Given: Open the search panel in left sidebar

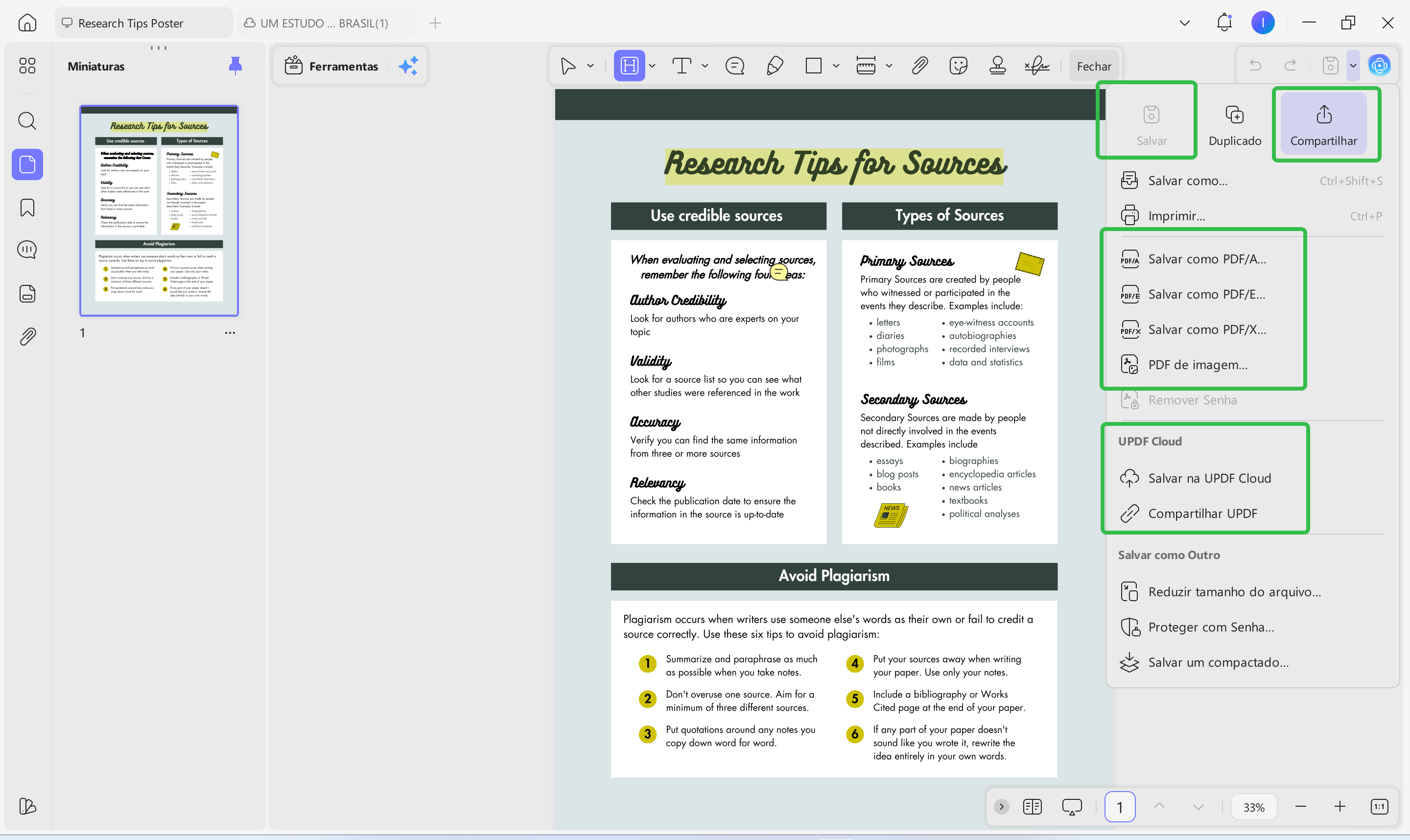Looking at the screenshot, I should [x=27, y=120].
